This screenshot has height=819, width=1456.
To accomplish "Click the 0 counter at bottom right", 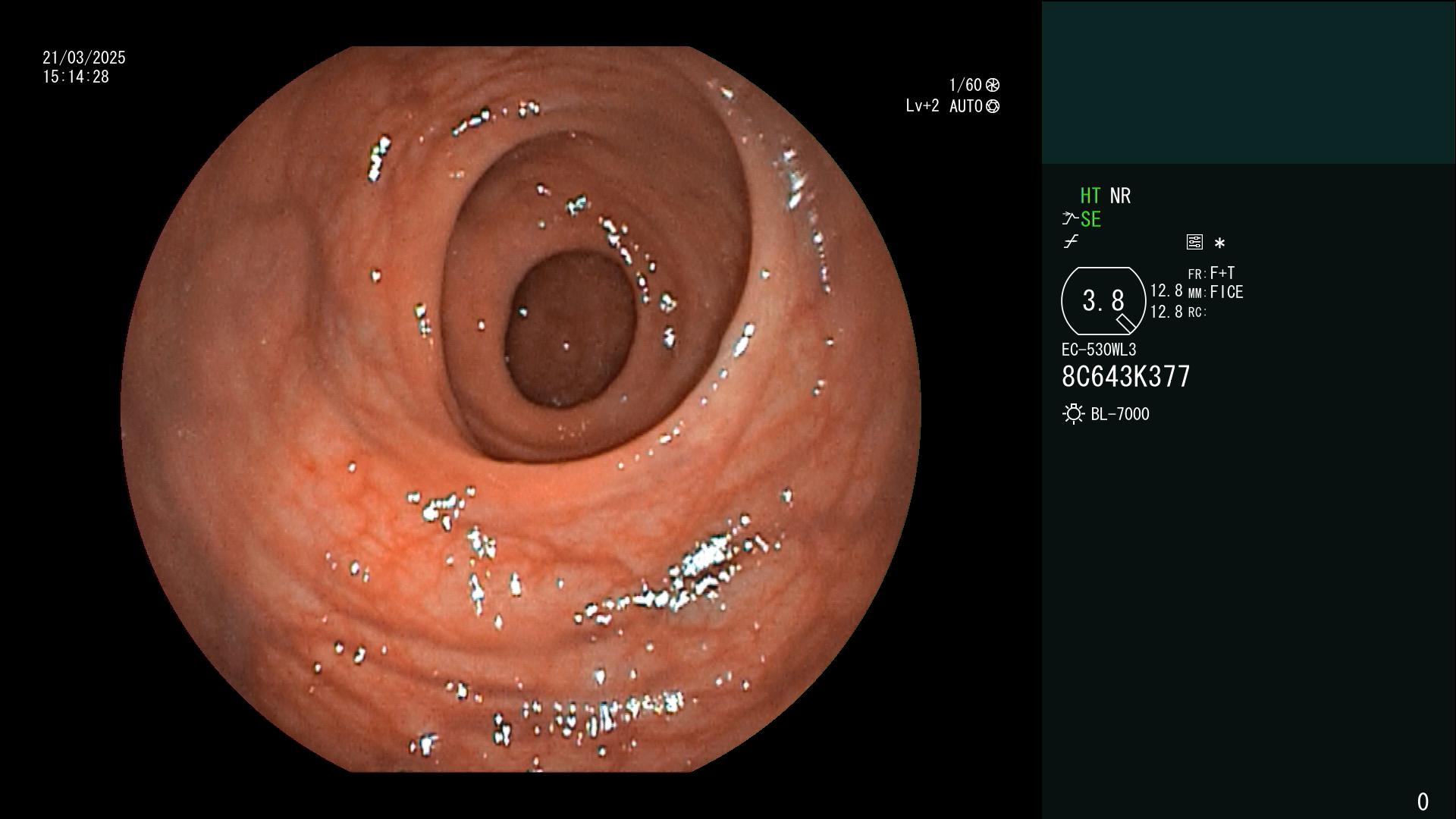I will point(1423,802).
